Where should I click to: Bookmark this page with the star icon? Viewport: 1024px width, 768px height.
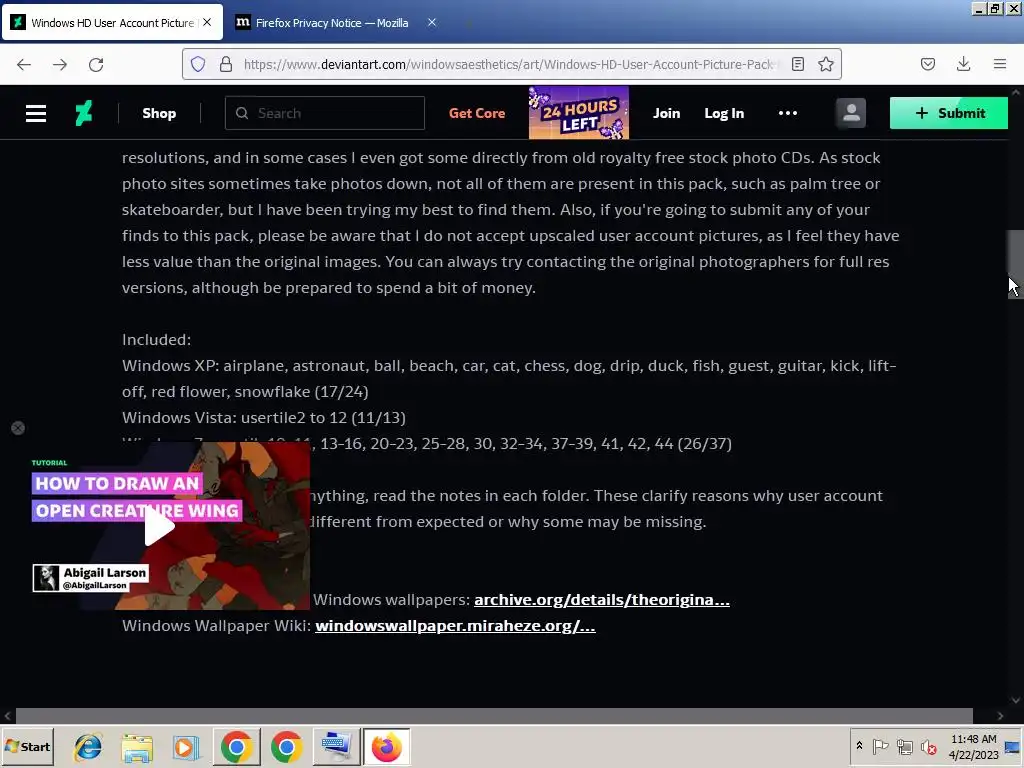tap(826, 64)
